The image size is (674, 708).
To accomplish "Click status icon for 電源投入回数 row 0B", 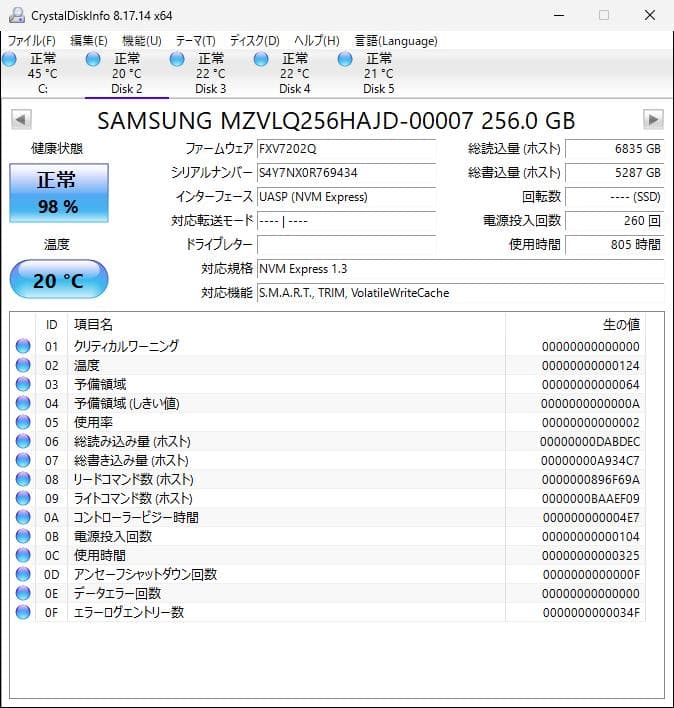I will pos(23,536).
